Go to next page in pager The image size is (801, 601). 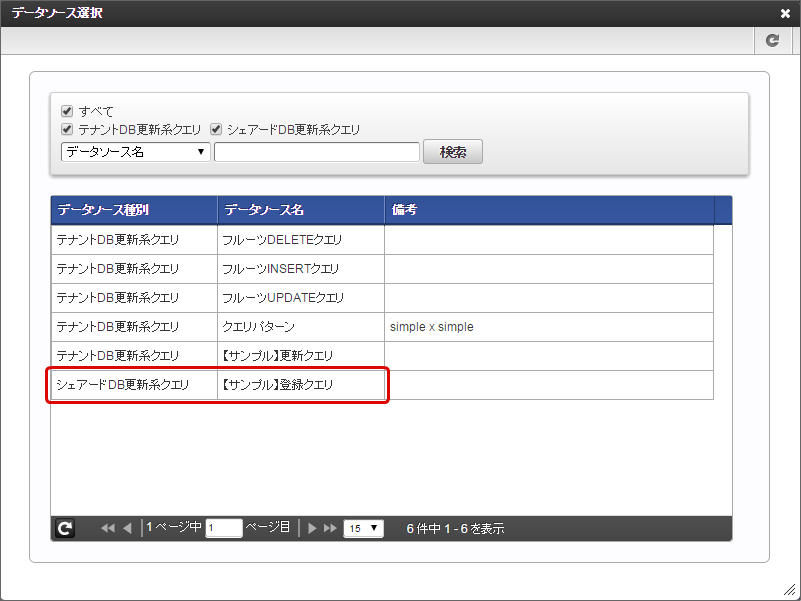[312, 528]
